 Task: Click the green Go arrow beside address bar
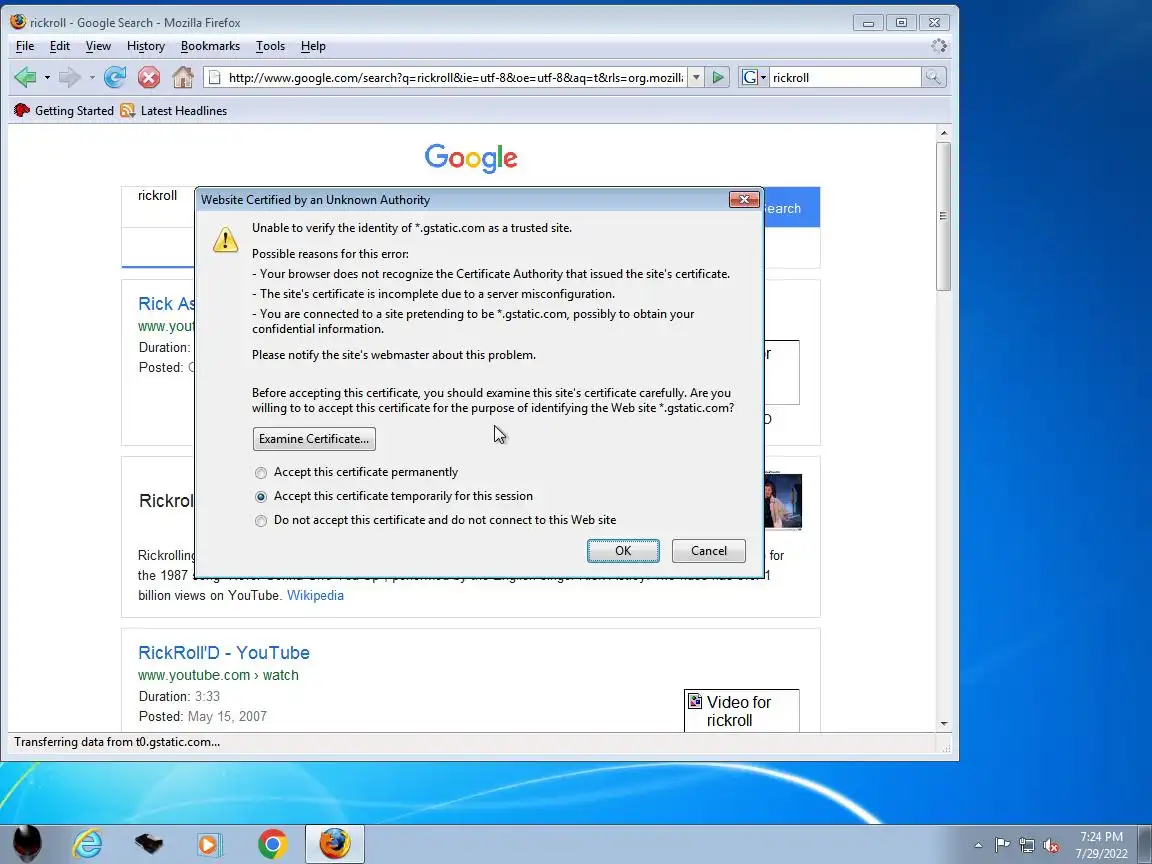(718, 77)
